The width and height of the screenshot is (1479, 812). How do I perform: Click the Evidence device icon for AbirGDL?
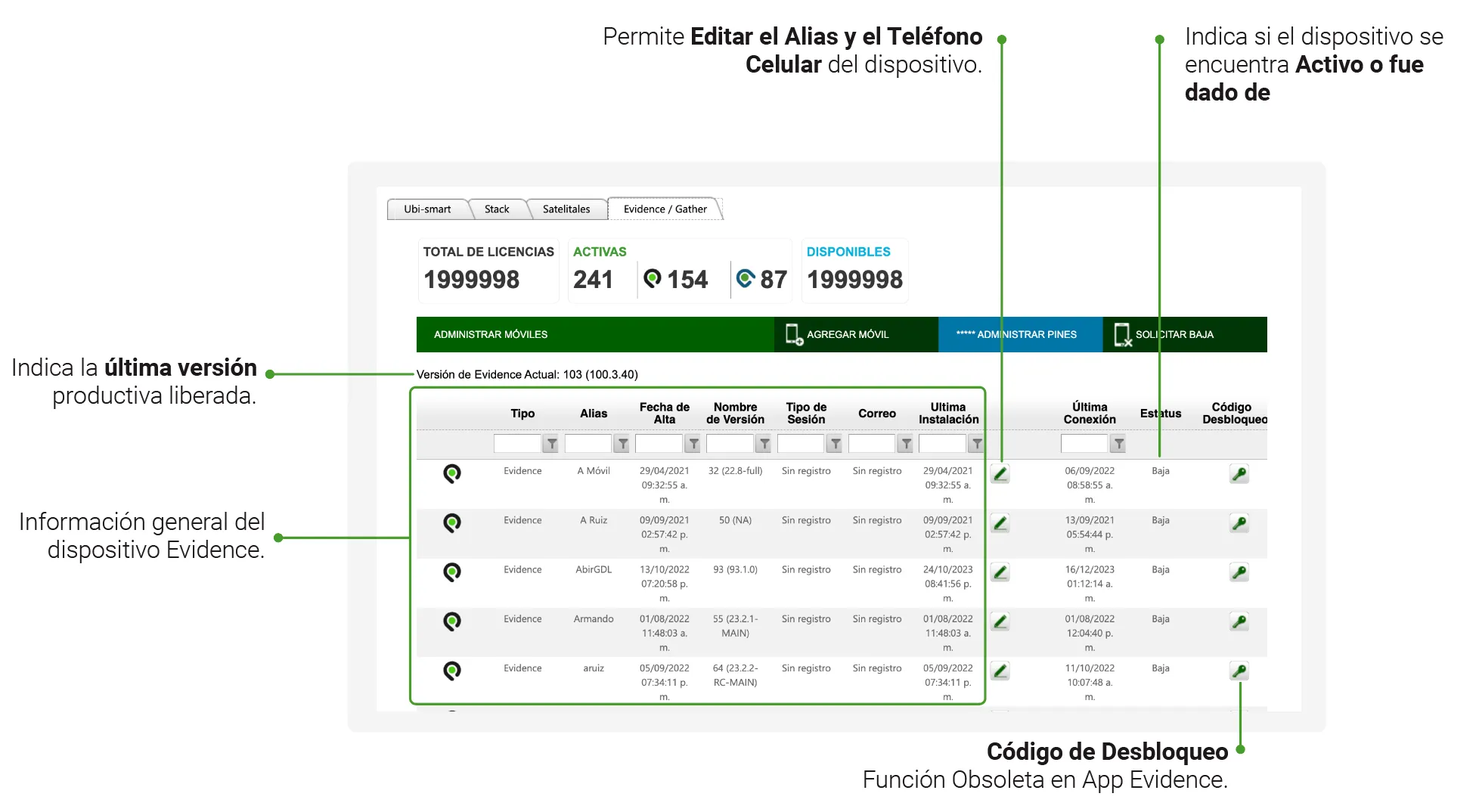coord(452,572)
